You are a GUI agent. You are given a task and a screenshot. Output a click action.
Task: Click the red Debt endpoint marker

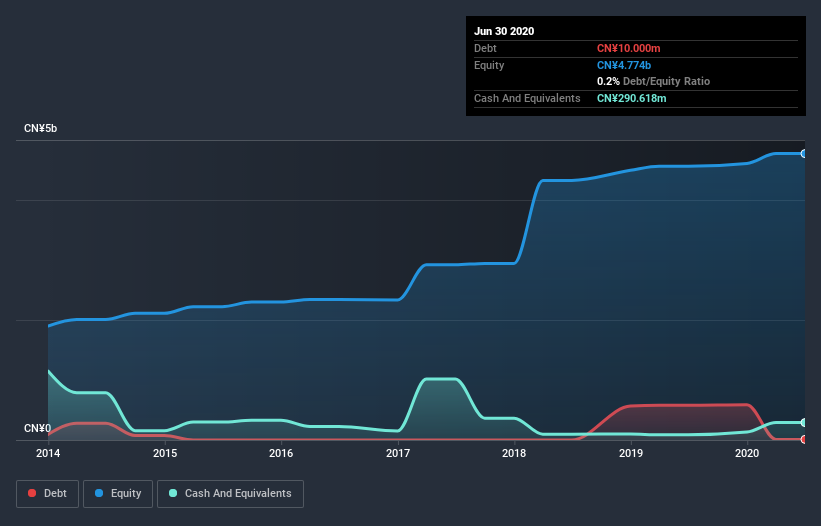click(804, 439)
